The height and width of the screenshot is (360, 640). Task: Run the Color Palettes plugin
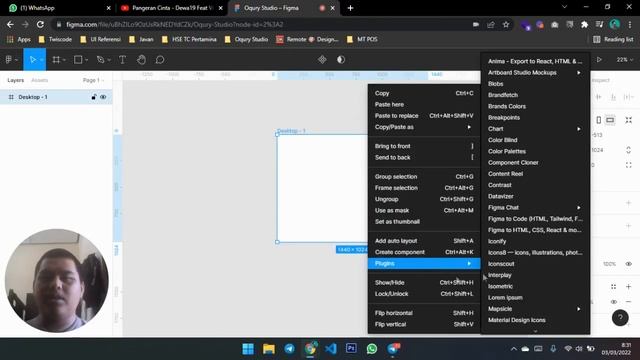click(x=535, y=151)
